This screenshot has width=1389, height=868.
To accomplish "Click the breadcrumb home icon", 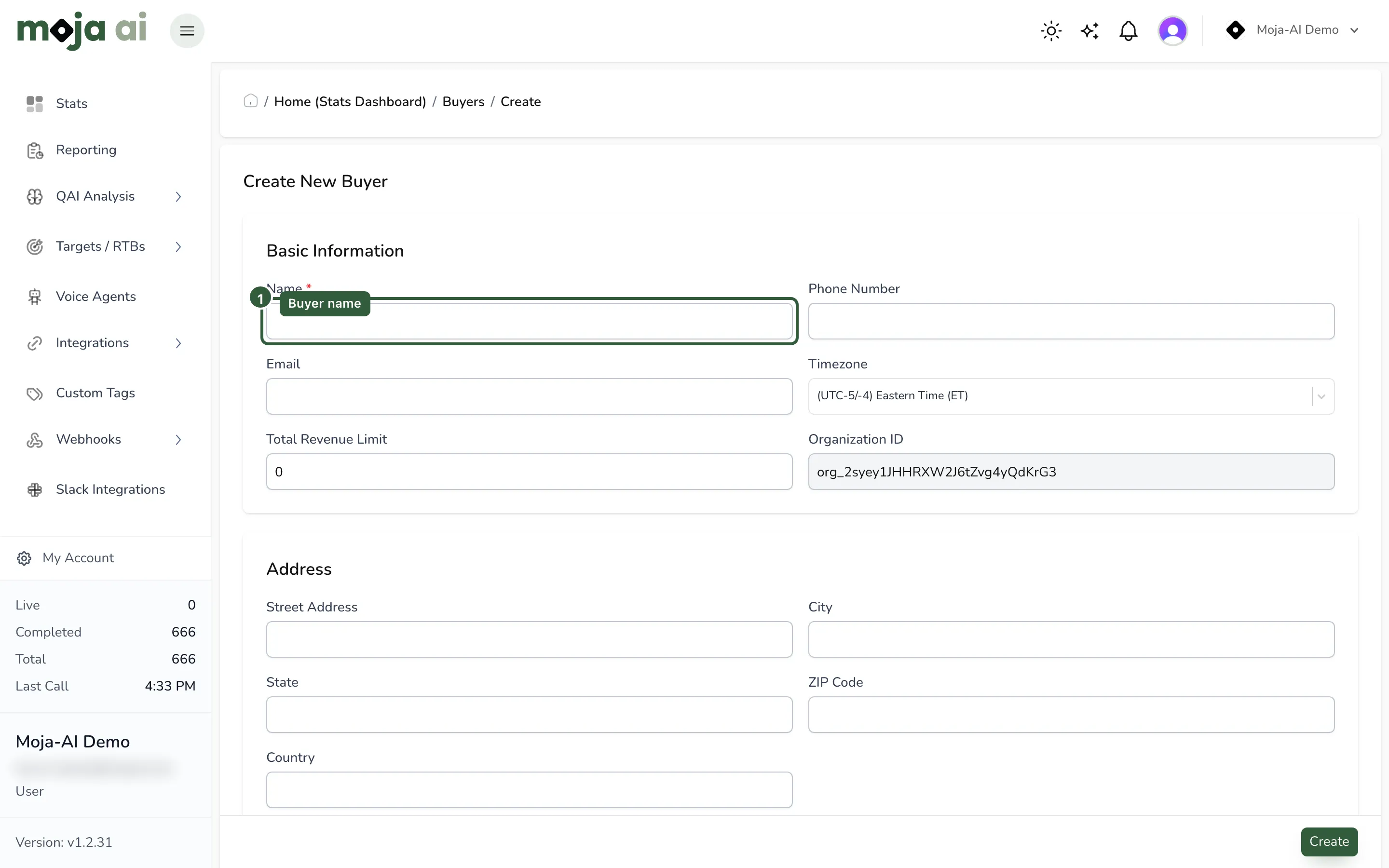I will [x=250, y=101].
